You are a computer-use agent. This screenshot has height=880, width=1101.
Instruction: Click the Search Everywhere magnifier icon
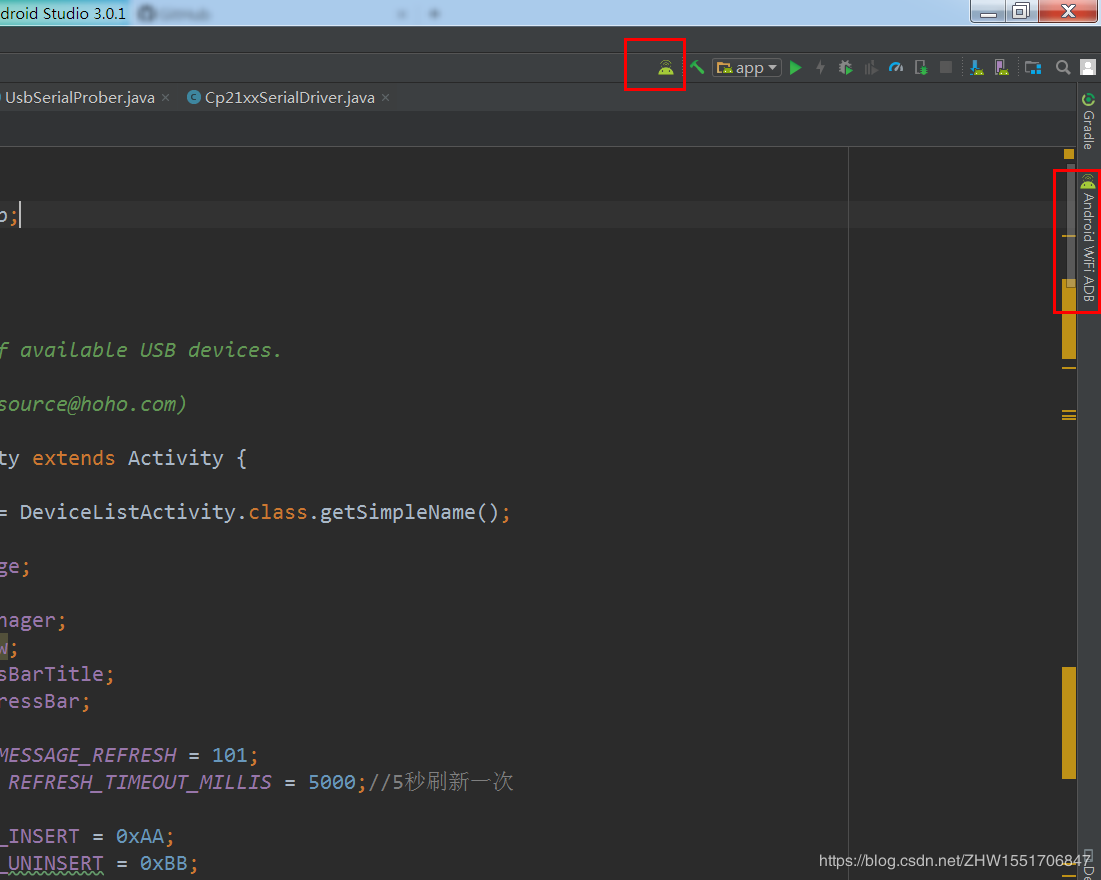pyautogui.click(x=1063, y=67)
